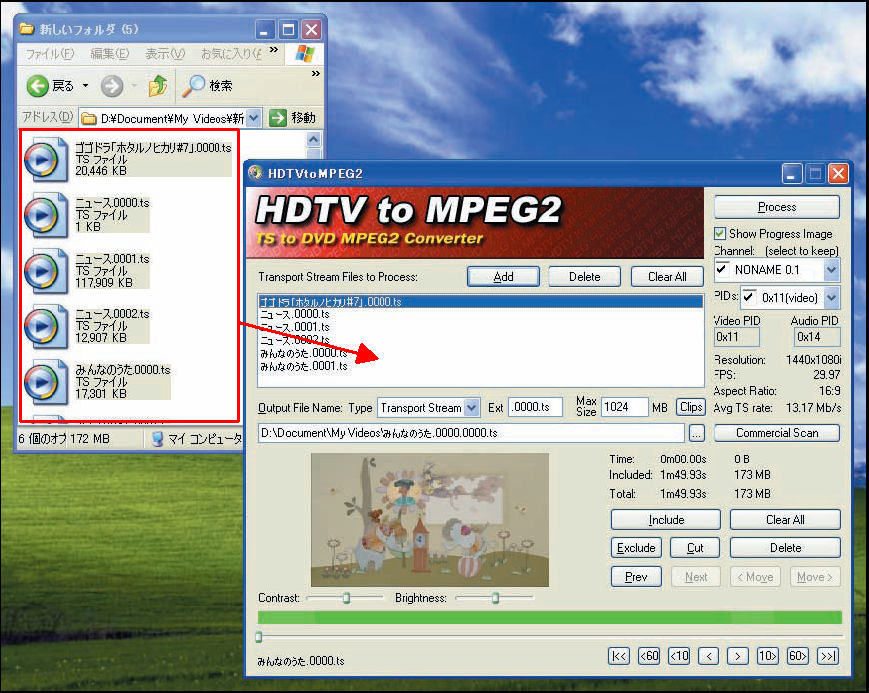Click Add to add transport stream files
Viewport: 869px width, 693px height.
click(x=503, y=277)
